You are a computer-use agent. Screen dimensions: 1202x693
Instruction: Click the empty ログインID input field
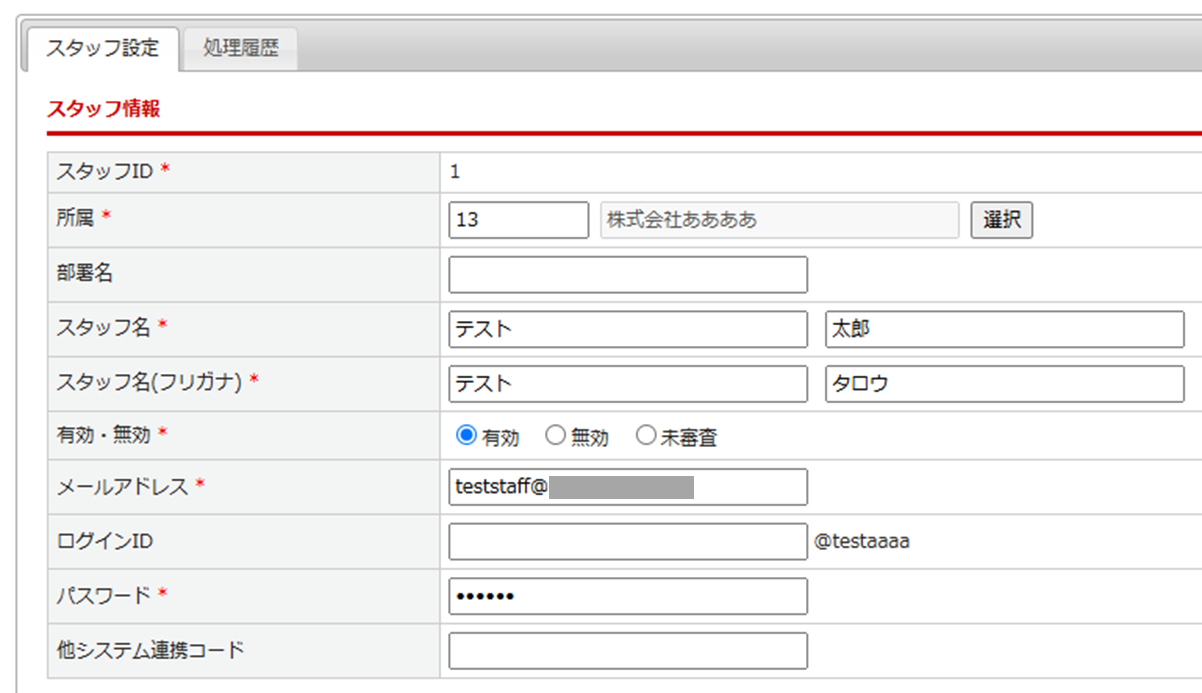[628, 542]
